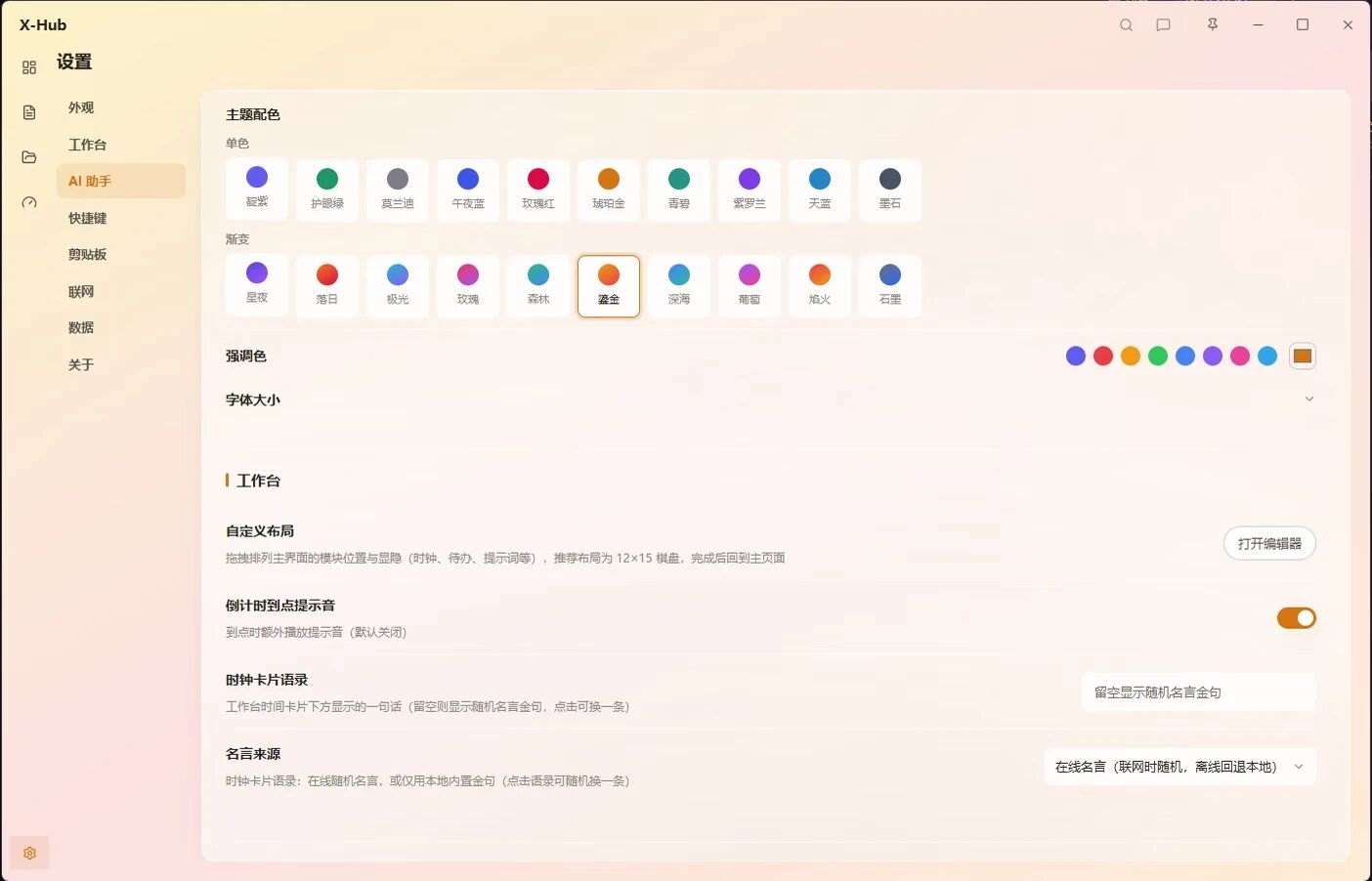Switch to the 快捷键 settings section
1372x881 pixels.
(120, 218)
